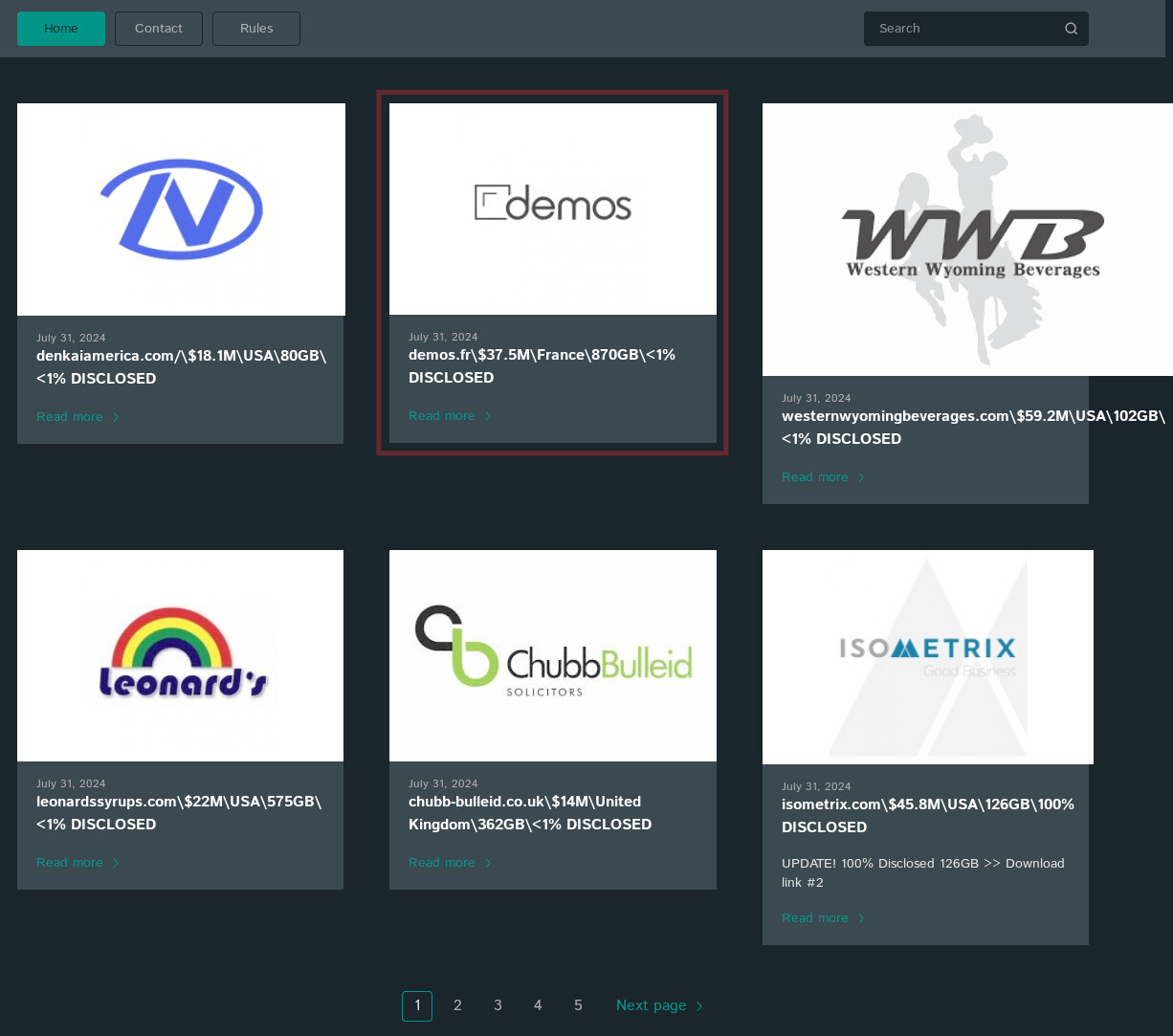Open the ChubbBulleid Solicitors logo thumbnail
Image resolution: width=1173 pixels, height=1036 pixels.
click(553, 655)
